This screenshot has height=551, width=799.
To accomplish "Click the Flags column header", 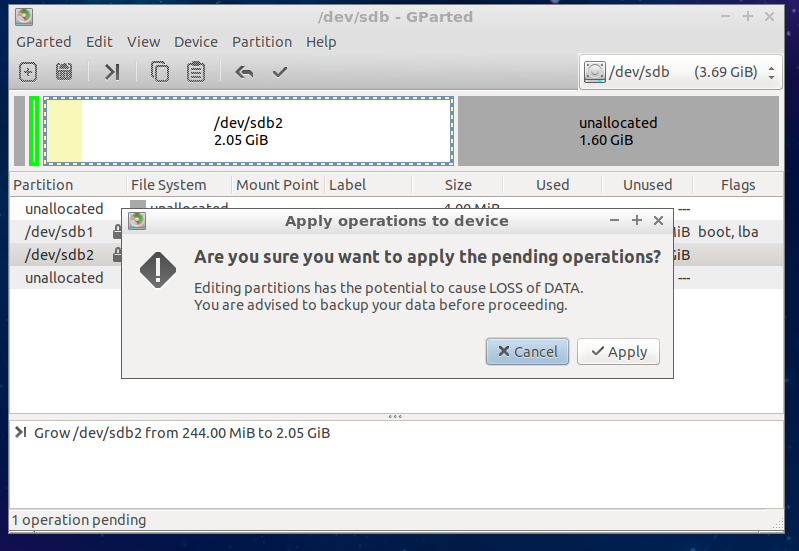I will (737, 185).
